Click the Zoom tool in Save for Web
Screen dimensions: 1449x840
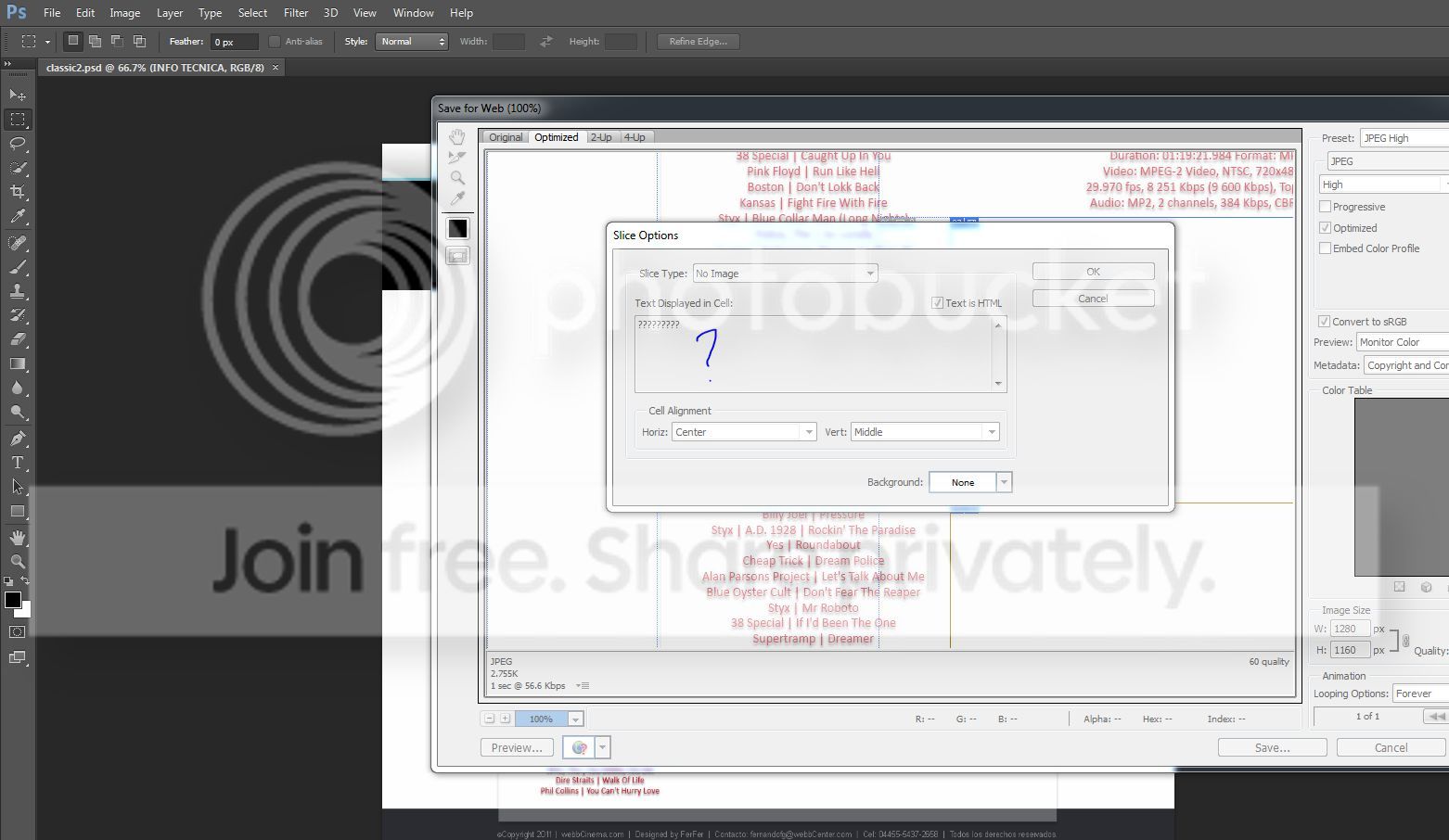tap(457, 178)
